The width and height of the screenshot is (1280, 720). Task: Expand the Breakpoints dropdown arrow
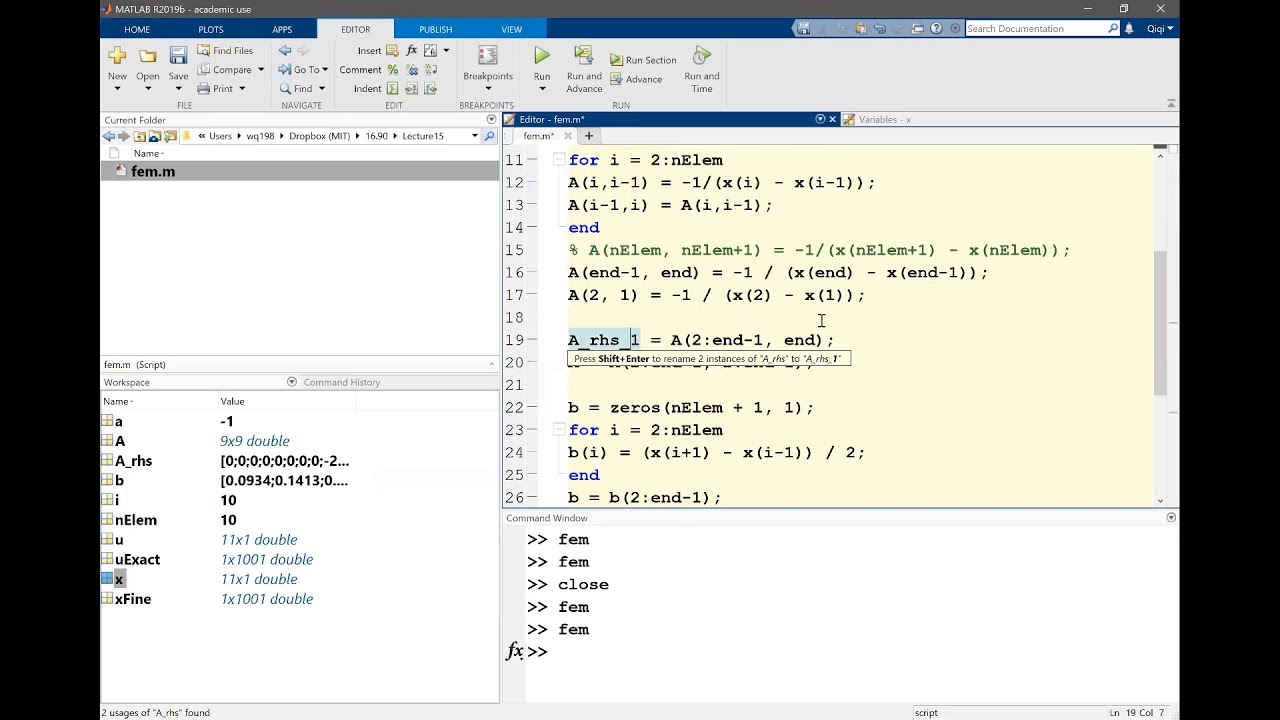[x=488, y=88]
